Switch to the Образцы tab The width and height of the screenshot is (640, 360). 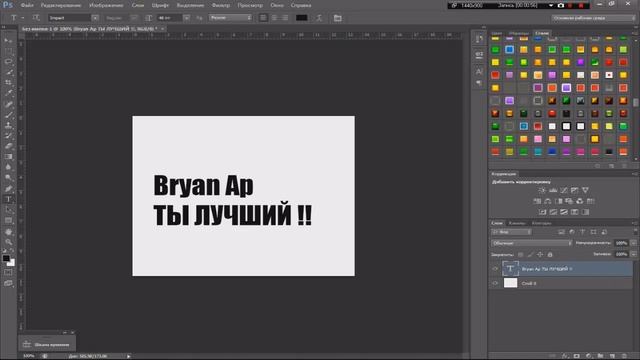click(x=519, y=33)
